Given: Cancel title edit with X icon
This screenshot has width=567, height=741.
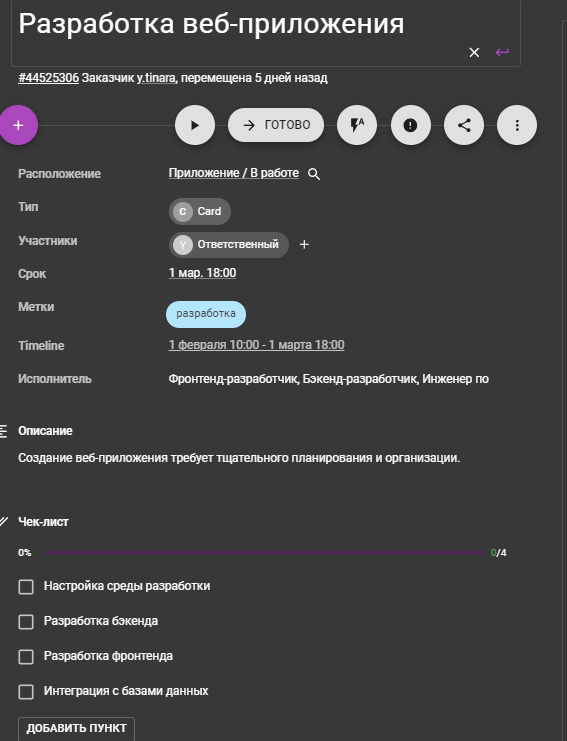Looking at the screenshot, I should [474, 52].
